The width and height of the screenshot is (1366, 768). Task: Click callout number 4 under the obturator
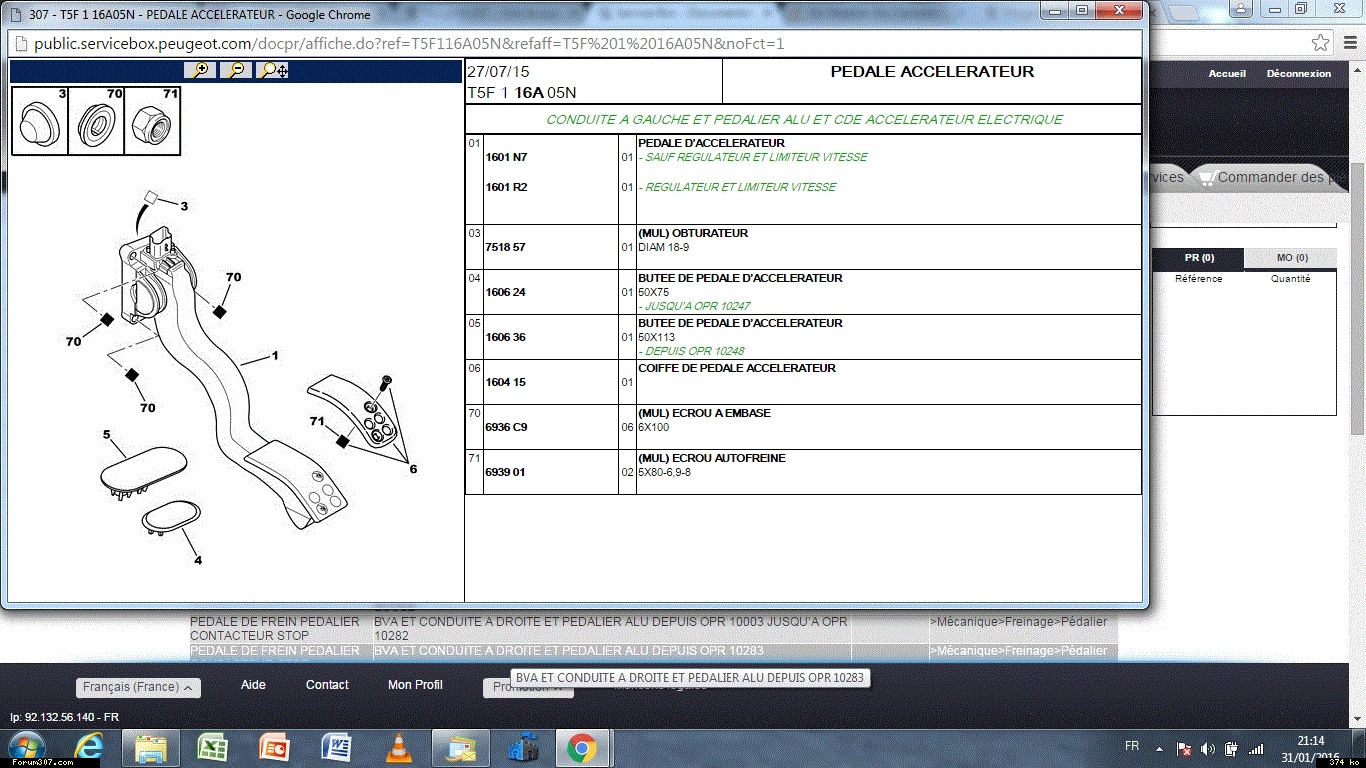click(198, 560)
